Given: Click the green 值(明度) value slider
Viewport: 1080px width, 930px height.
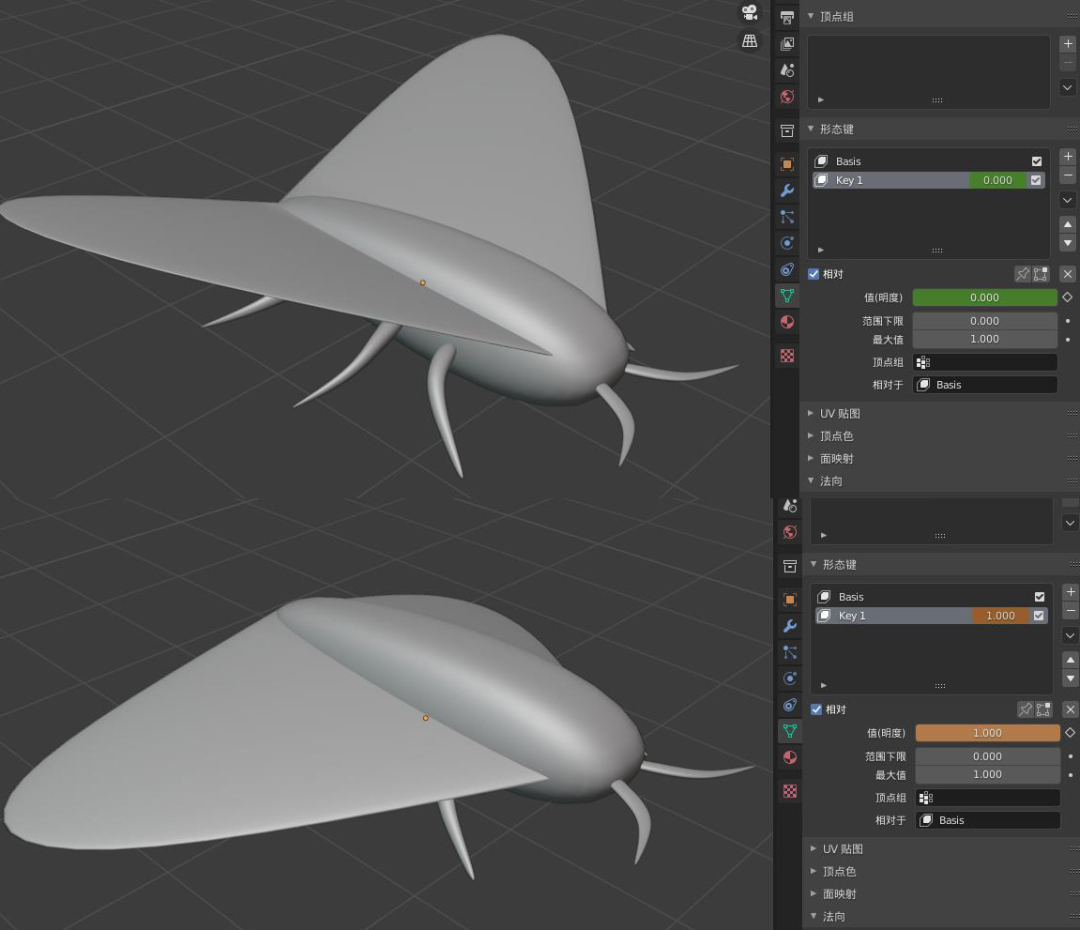Looking at the screenshot, I should pyautogui.click(x=984, y=297).
